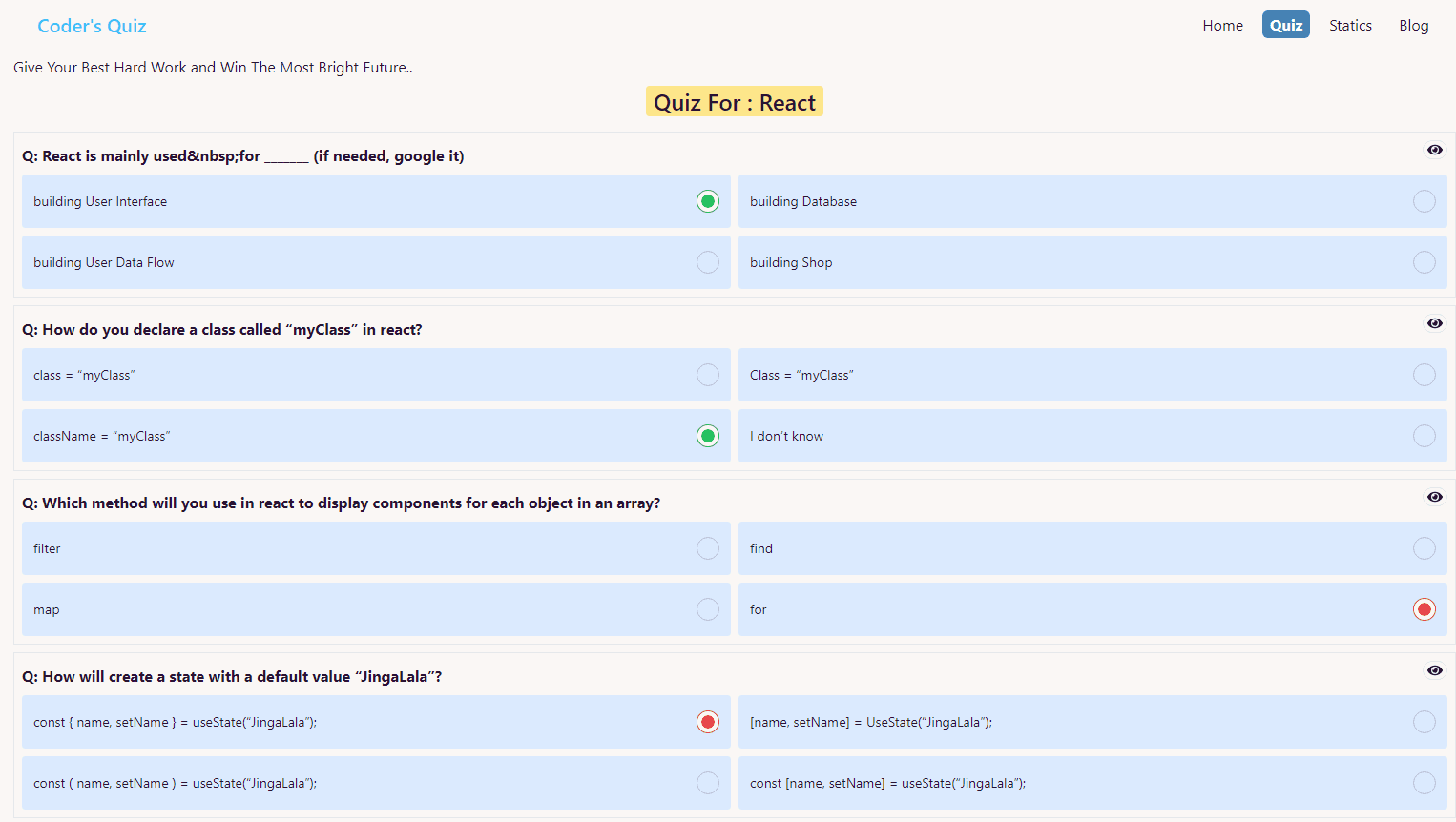Go to the Blog page
This screenshot has width=1456, height=822.
pyautogui.click(x=1413, y=26)
